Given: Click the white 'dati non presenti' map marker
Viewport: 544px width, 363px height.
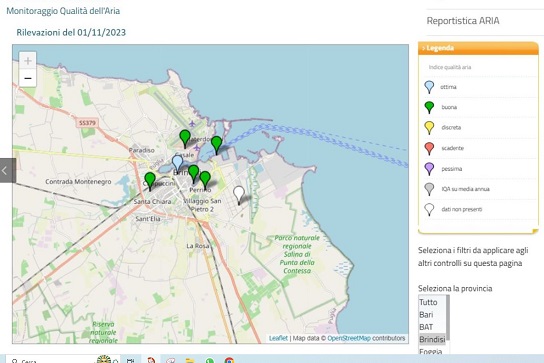Looking at the screenshot, I should (x=239, y=195).
